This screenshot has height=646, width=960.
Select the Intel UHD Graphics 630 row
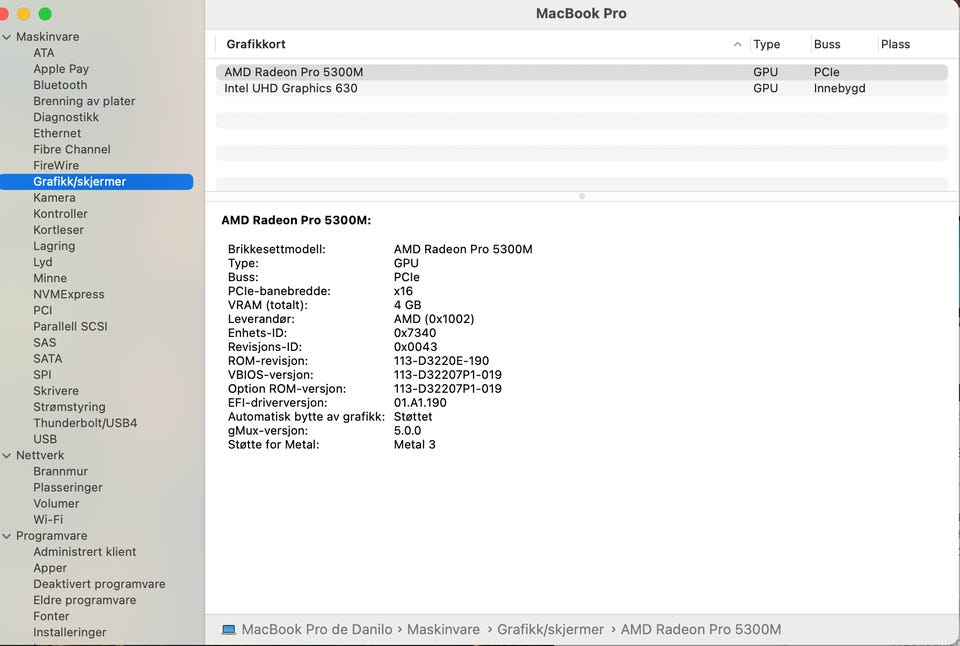582,88
